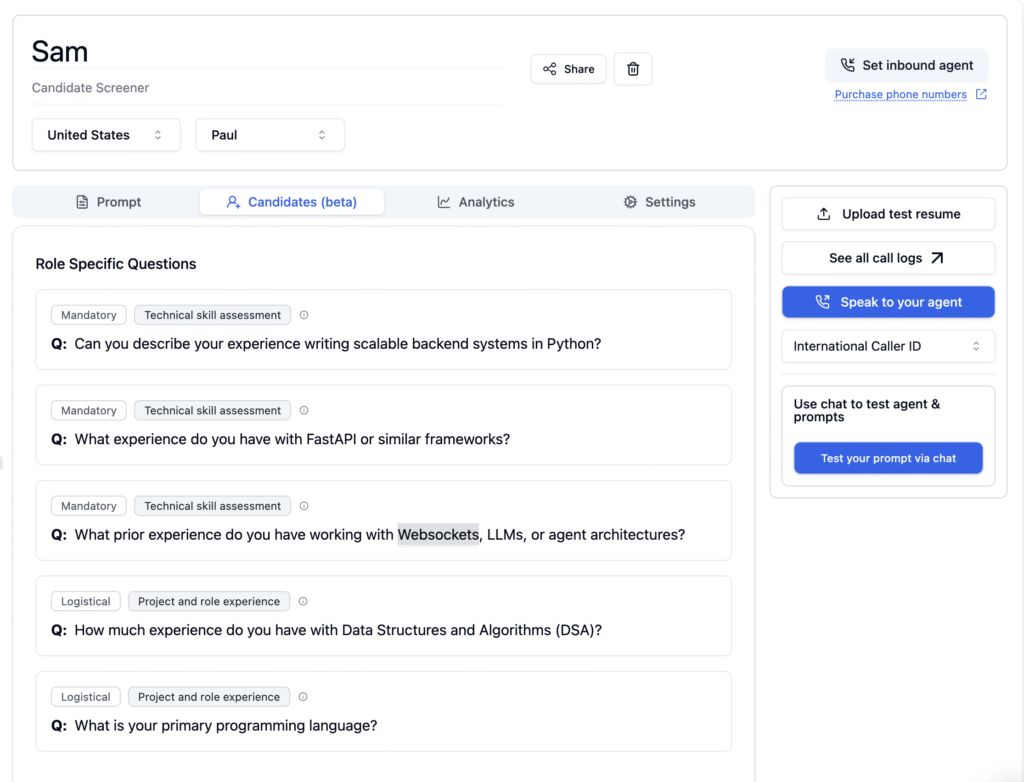
Task: Click the person icon on the Candidates tab
Action: [233, 202]
